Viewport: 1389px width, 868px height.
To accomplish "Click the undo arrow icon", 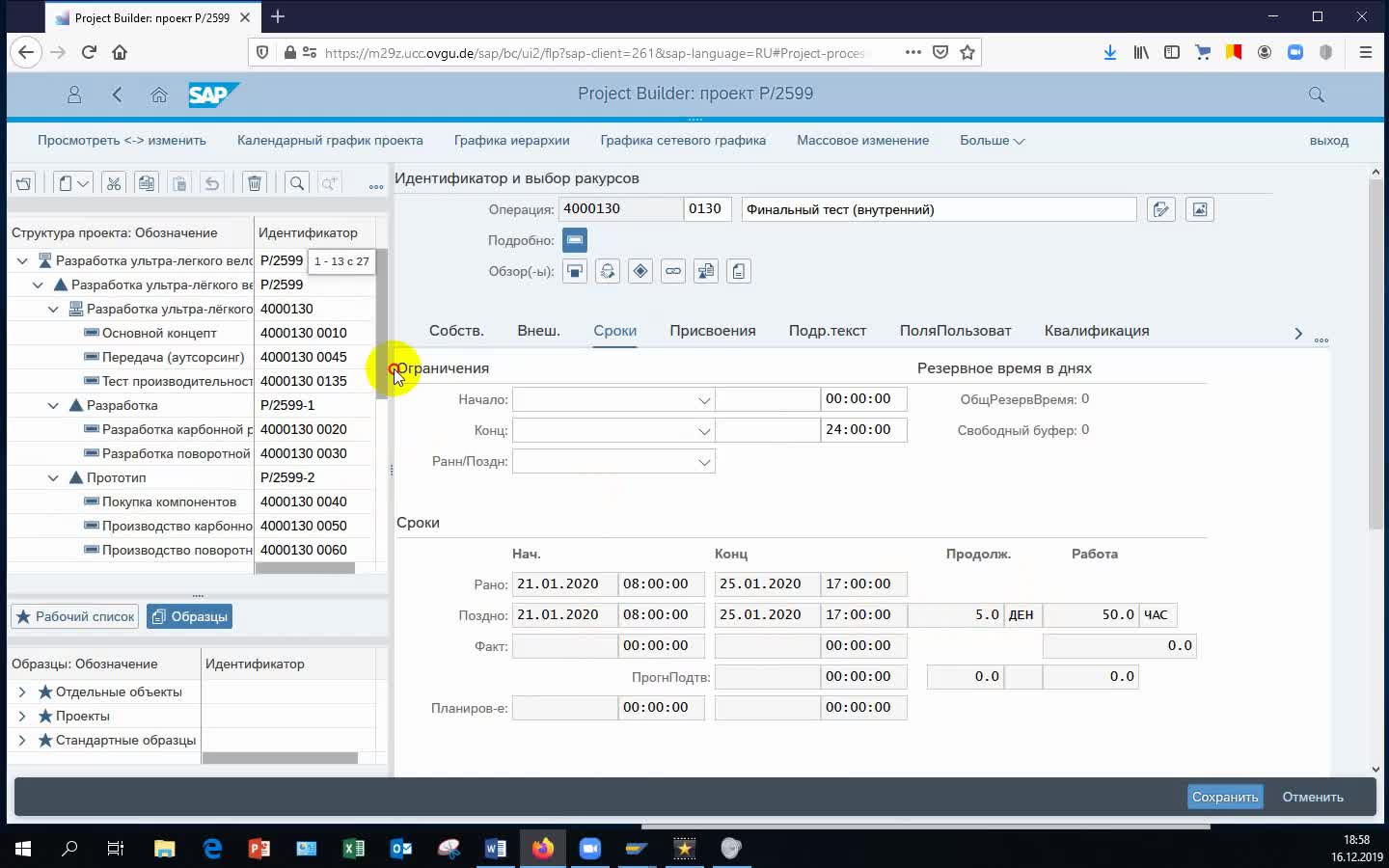I will 212,183.
